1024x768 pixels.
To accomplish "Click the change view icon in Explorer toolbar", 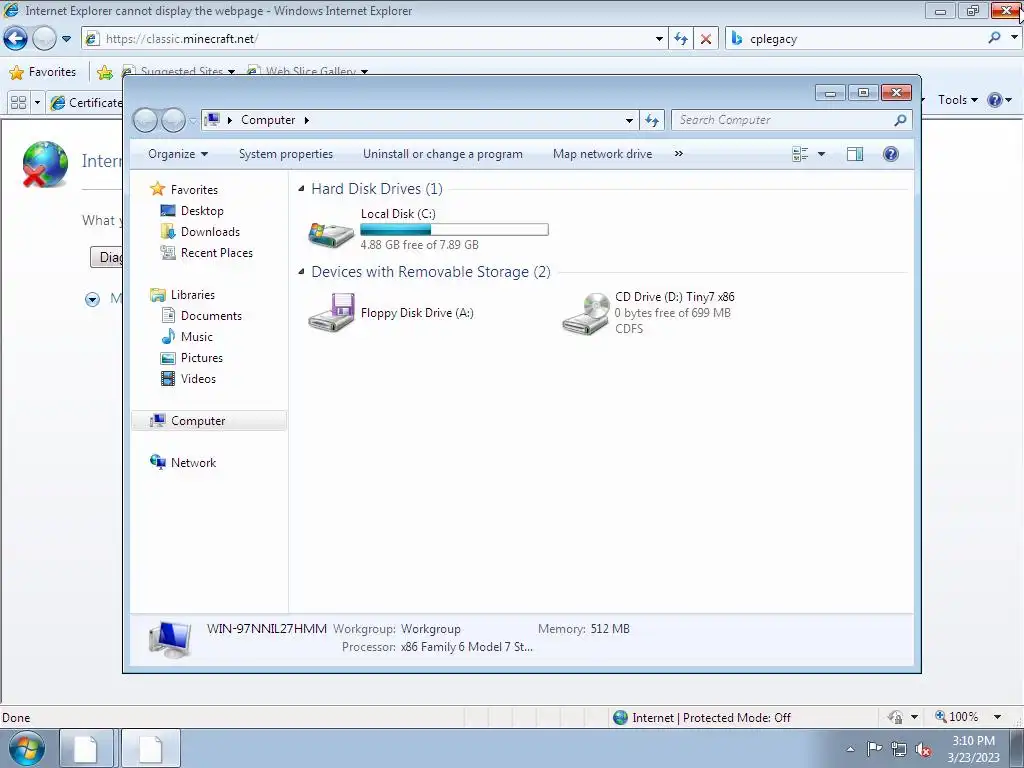I will pos(800,154).
